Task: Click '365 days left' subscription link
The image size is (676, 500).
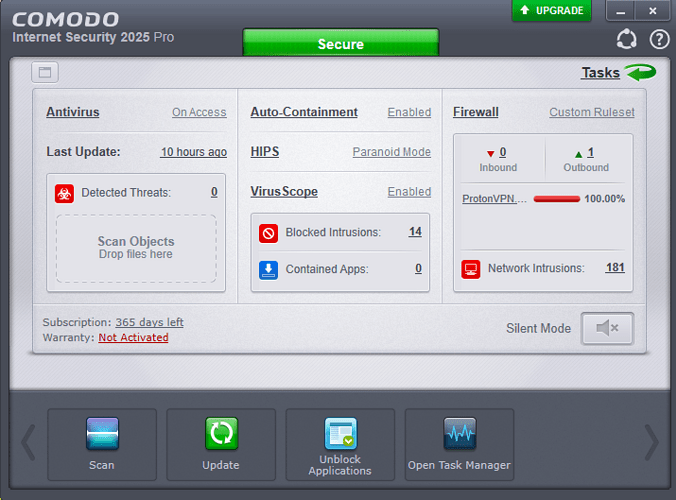Action: tap(149, 322)
